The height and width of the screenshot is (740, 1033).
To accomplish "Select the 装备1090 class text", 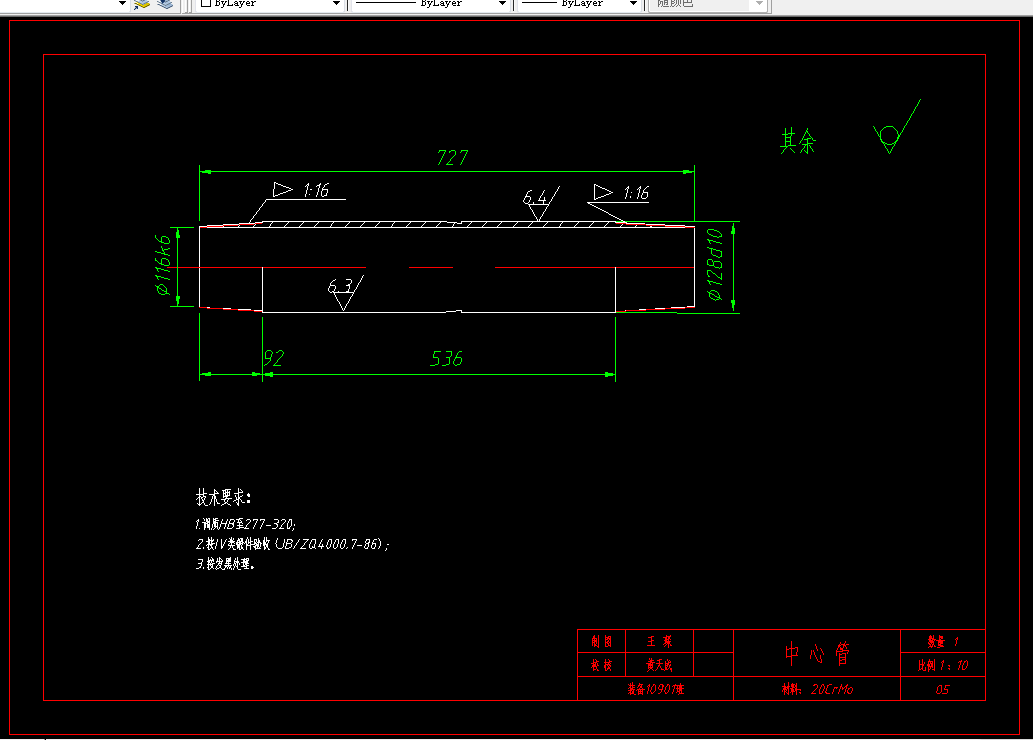I will (656, 689).
